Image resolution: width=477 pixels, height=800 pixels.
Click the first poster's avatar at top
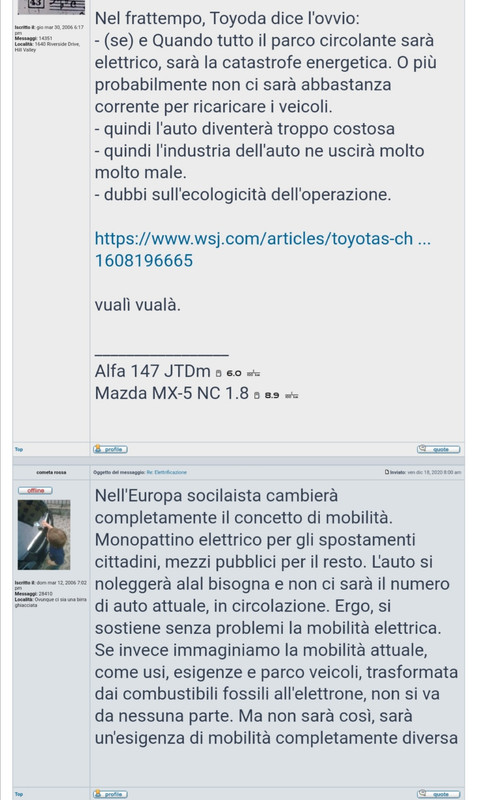coord(51,7)
